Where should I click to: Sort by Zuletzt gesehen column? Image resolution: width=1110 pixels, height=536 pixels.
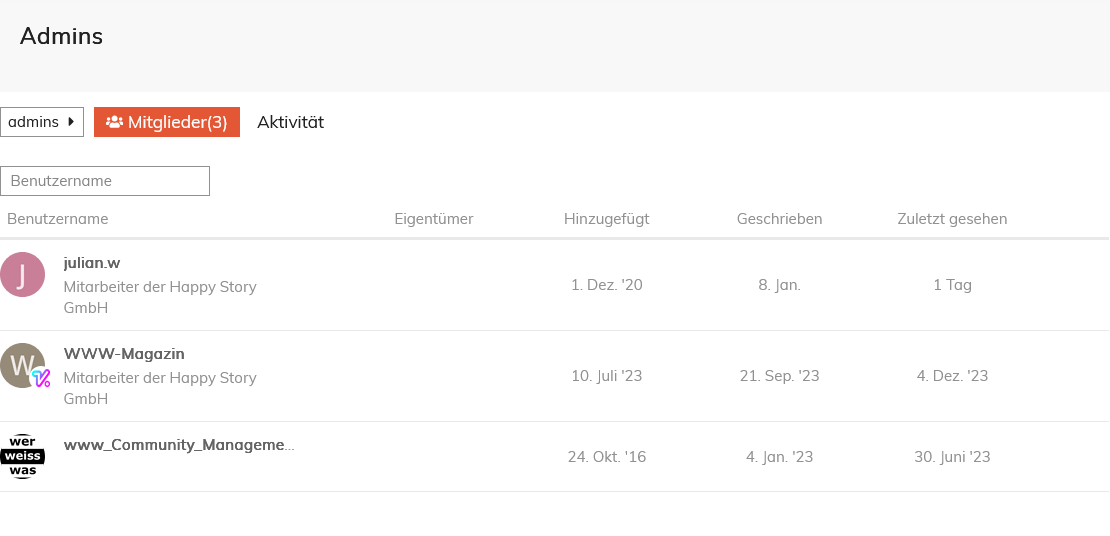[952, 219]
